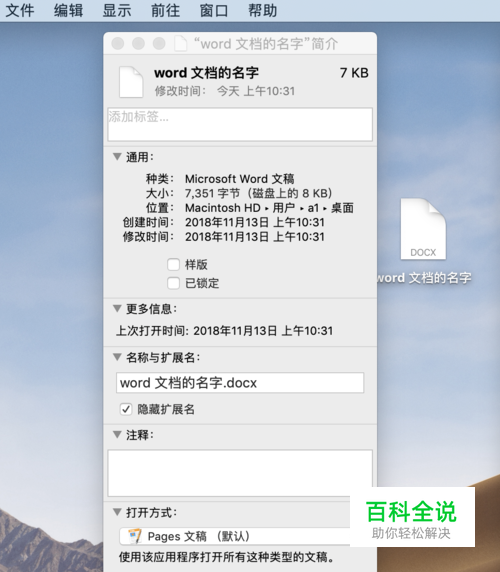Click the 添加标签 tags field
The image size is (500, 572).
pos(240,124)
